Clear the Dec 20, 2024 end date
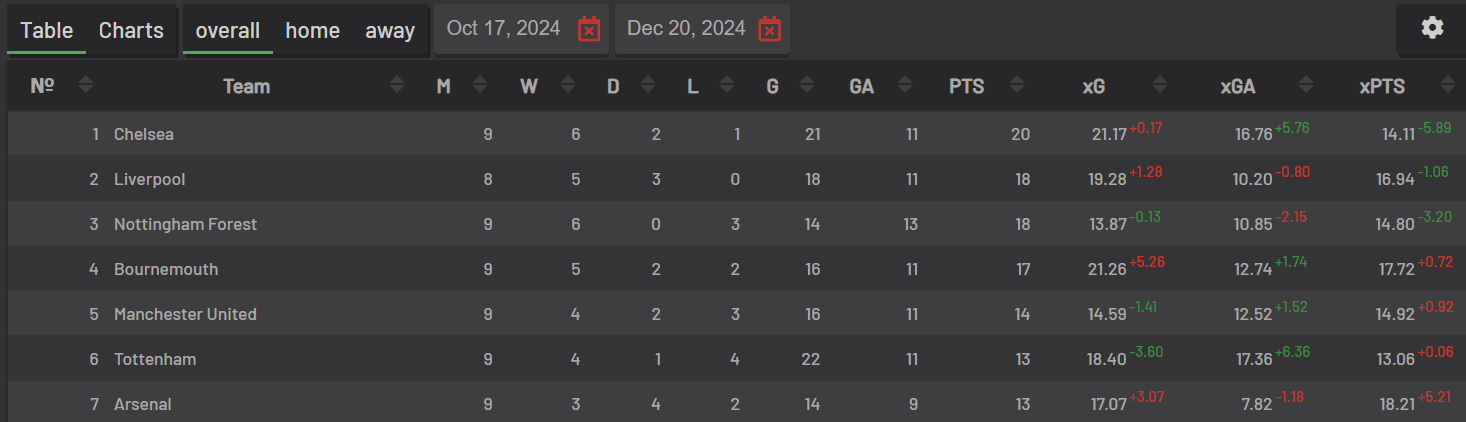Viewport: 1466px width, 422px height. [x=769, y=29]
